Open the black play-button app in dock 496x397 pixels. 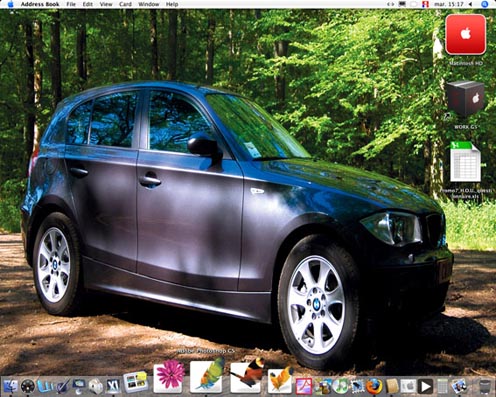click(425, 386)
